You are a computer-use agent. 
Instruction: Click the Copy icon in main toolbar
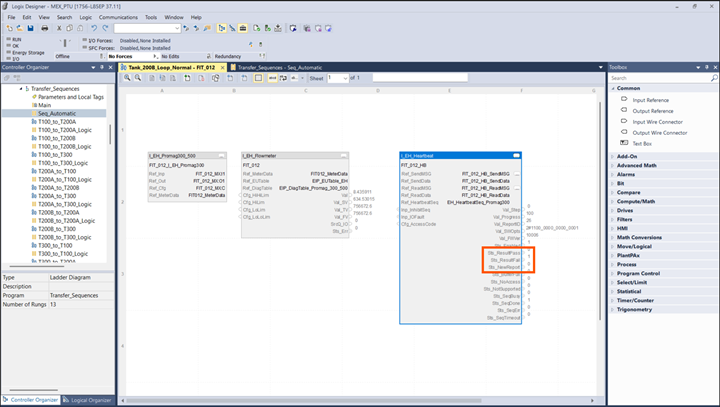point(69,28)
